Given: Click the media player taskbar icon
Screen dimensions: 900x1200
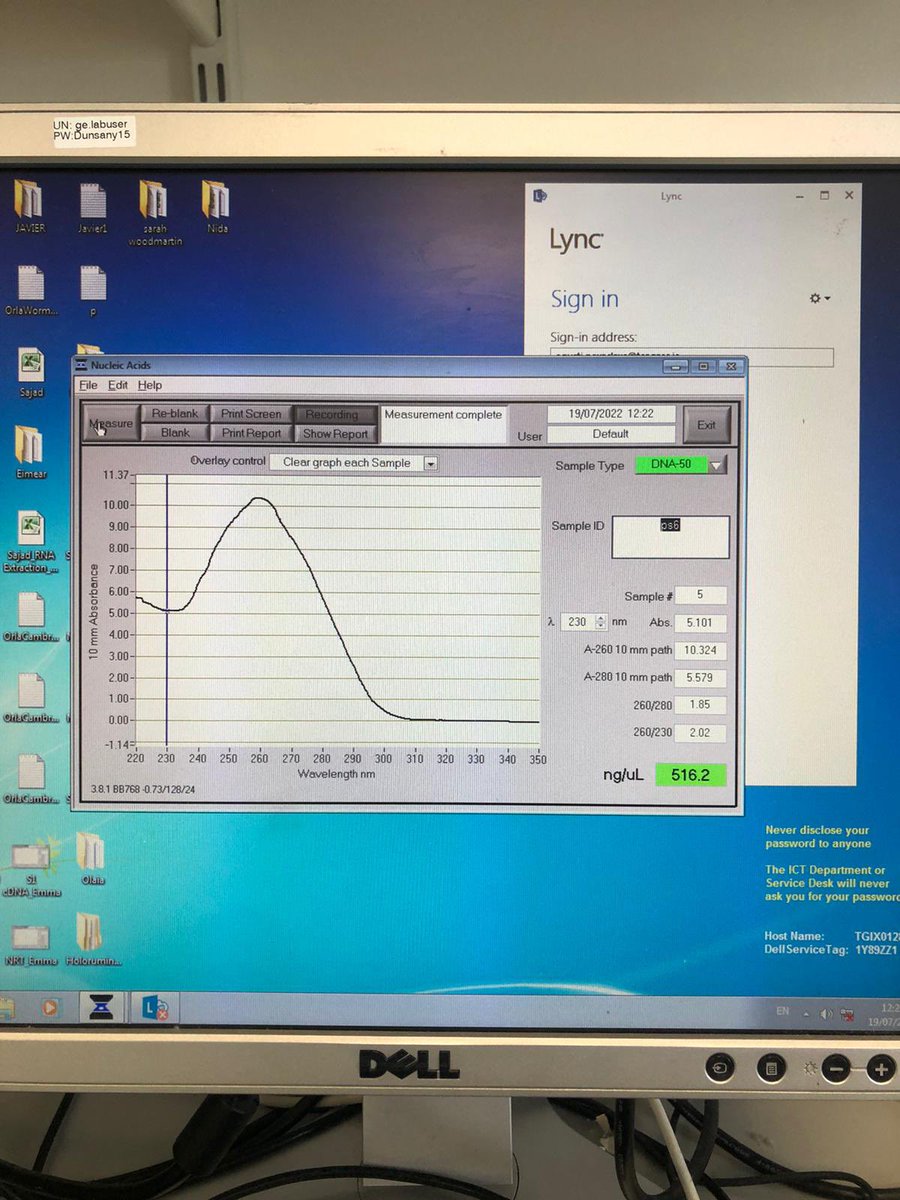Looking at the screenshot, I should click(51, 1008).
